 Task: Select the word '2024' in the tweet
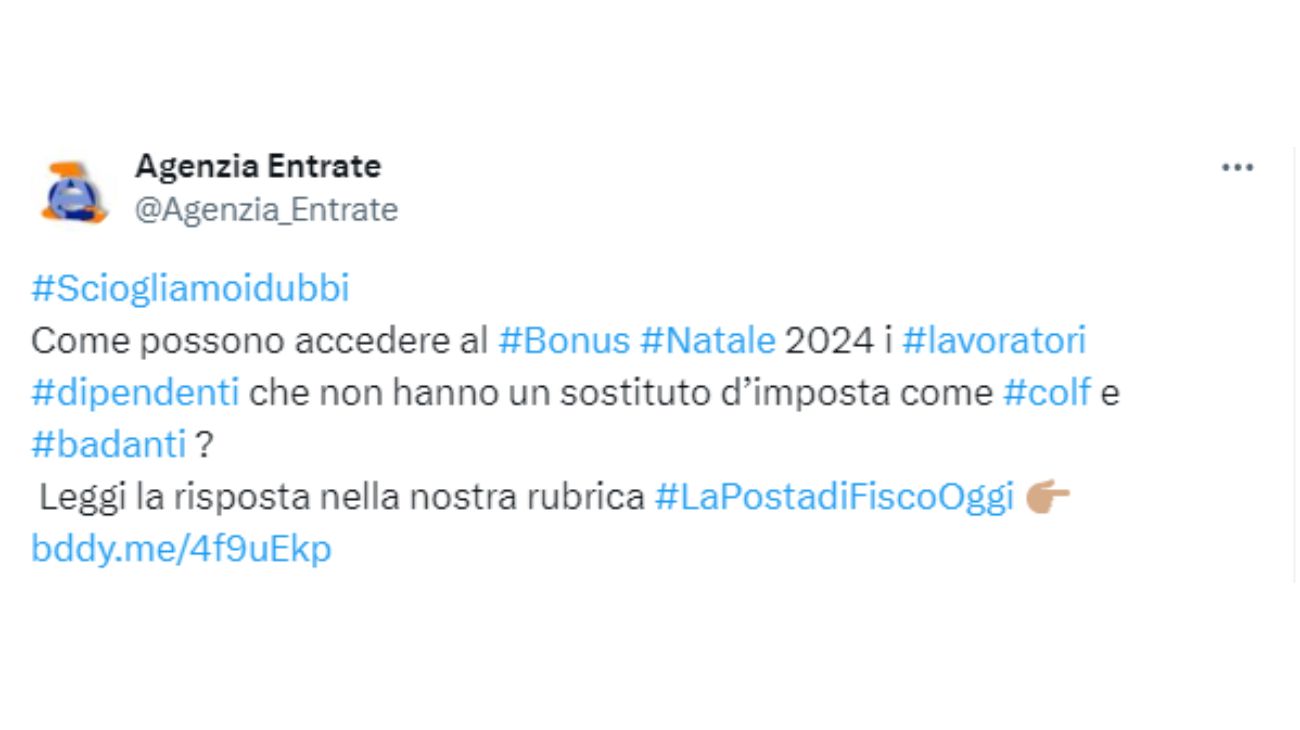pos(830,340)
